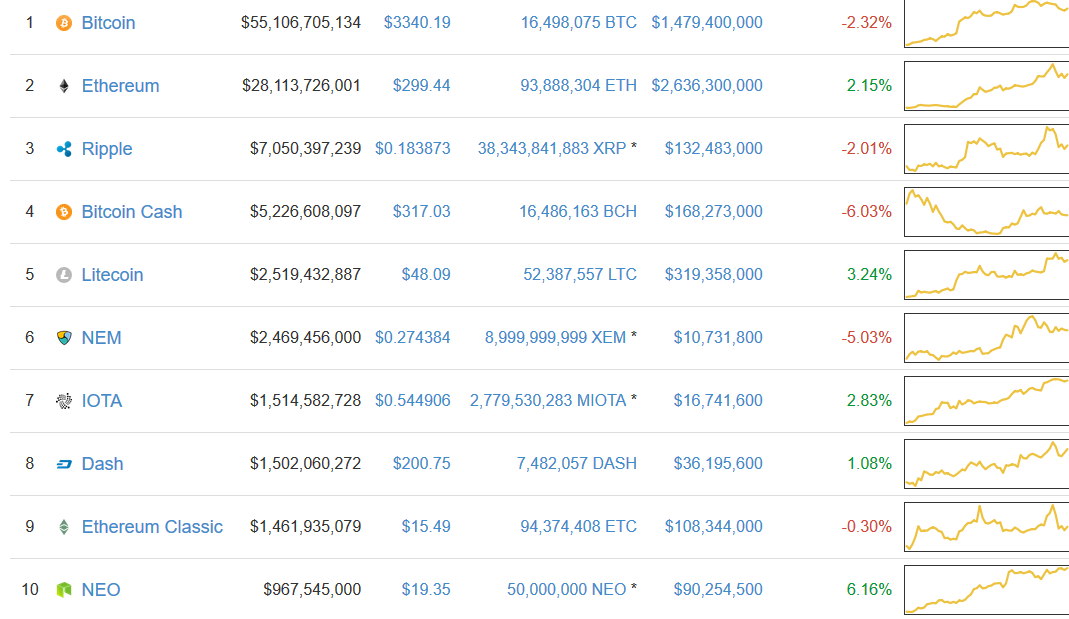
Task: Click the Ethereum Classic logo icon
Action: [x=64, y=527]
